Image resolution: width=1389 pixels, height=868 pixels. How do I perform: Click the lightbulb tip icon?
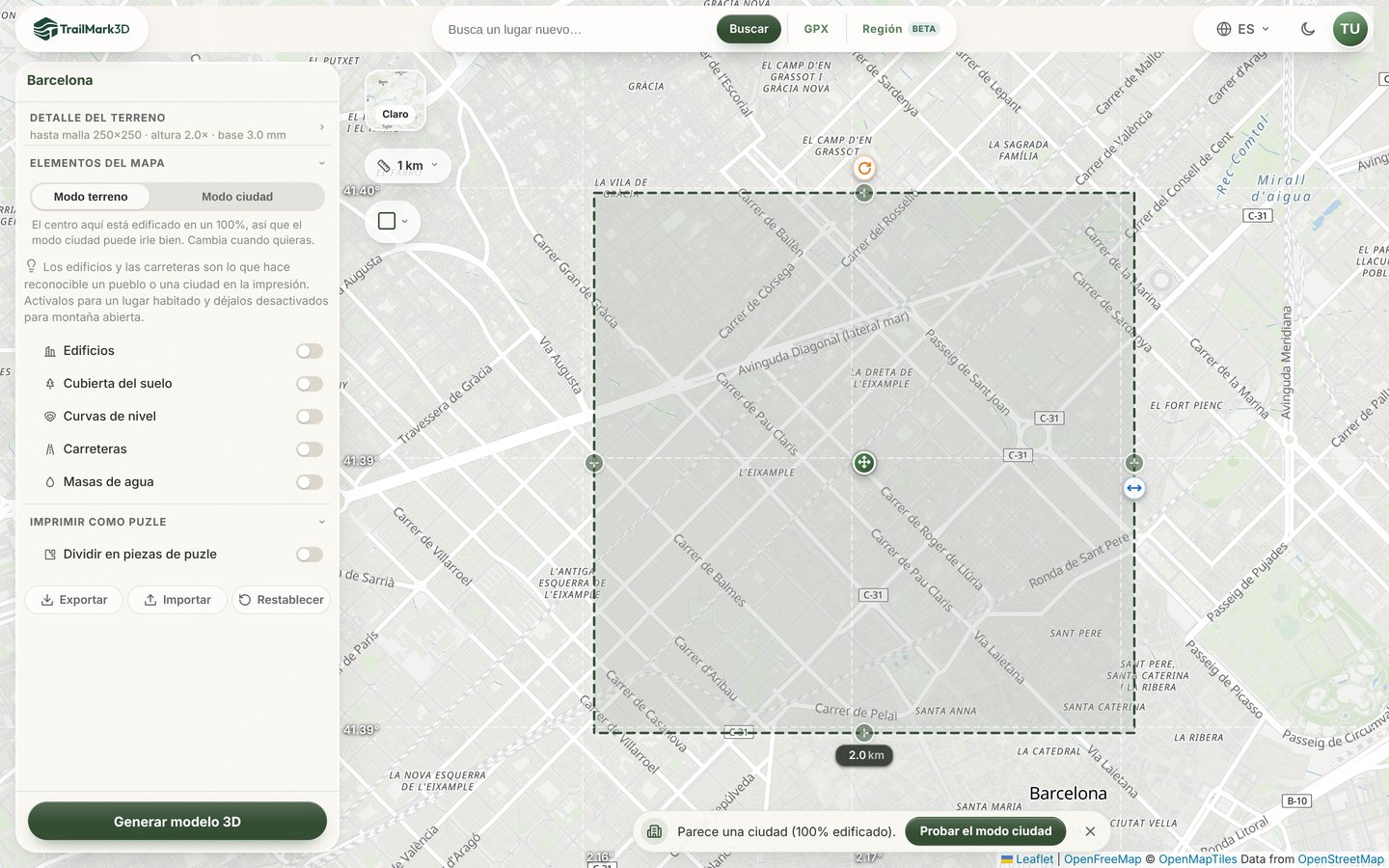click(31, 266)
